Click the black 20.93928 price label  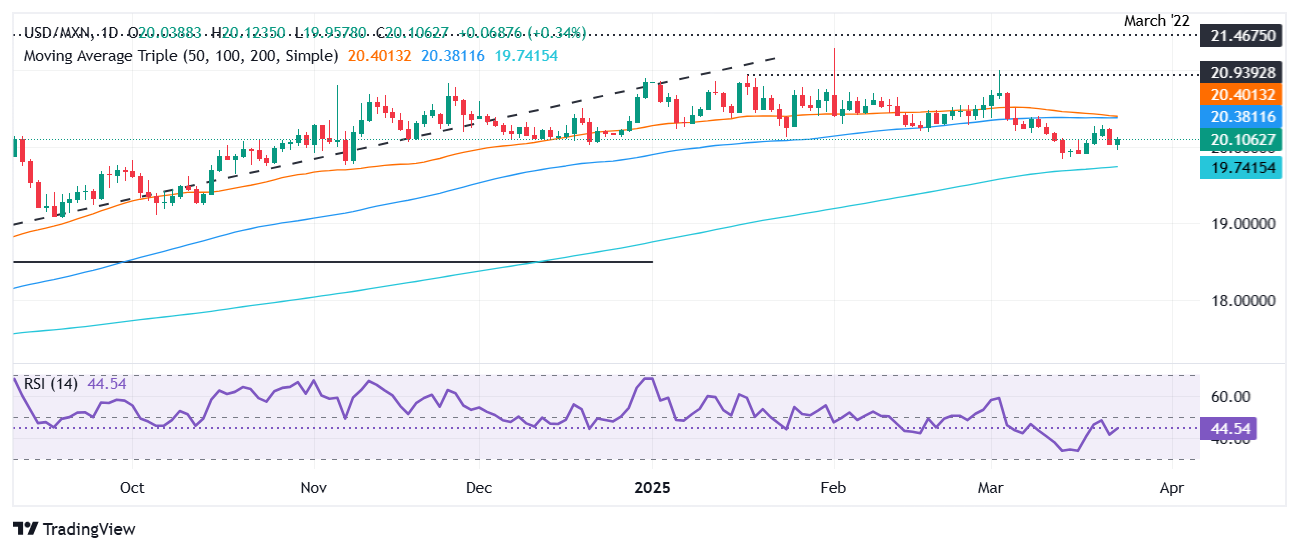(x=1239, y=73)
